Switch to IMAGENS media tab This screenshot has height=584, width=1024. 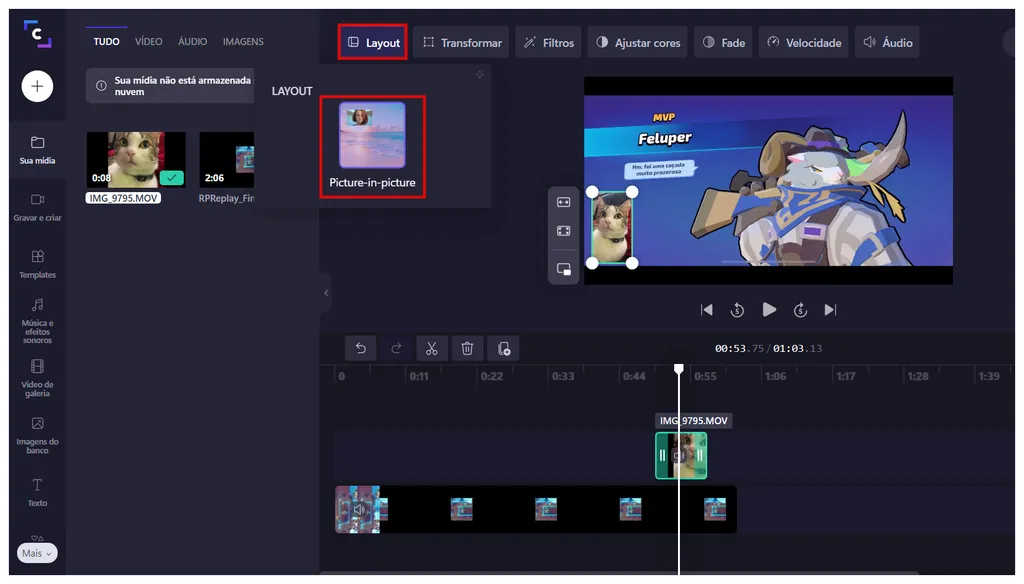point(243,42)
